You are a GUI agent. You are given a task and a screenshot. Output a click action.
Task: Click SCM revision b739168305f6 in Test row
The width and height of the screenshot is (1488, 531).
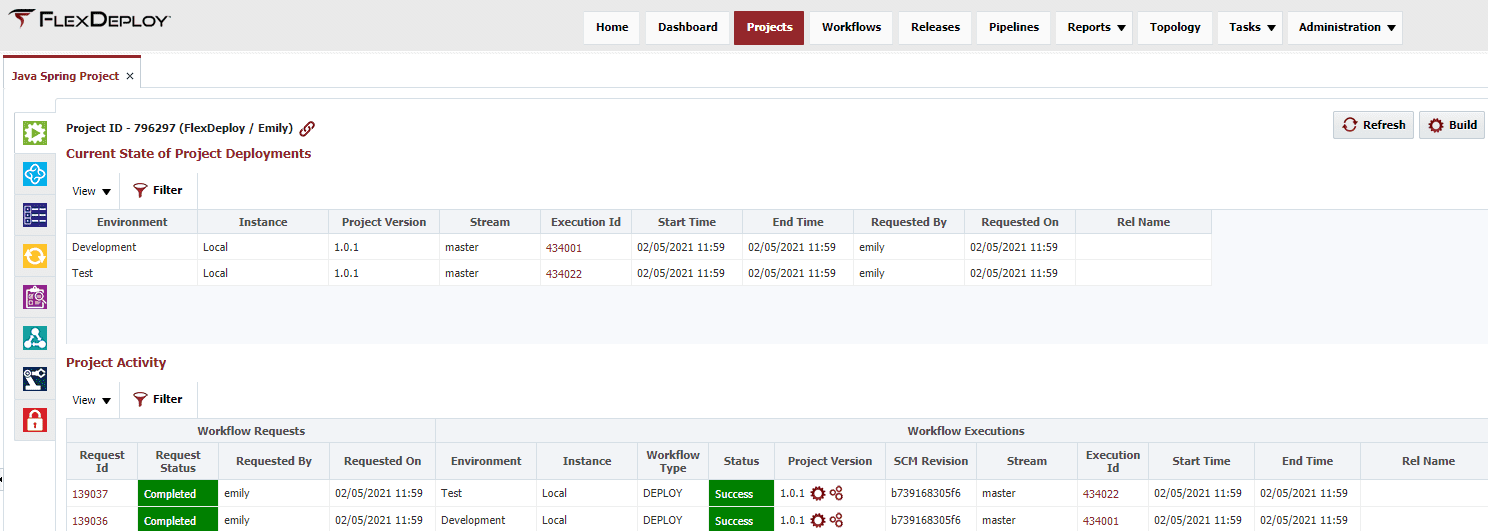coord(925,493)
